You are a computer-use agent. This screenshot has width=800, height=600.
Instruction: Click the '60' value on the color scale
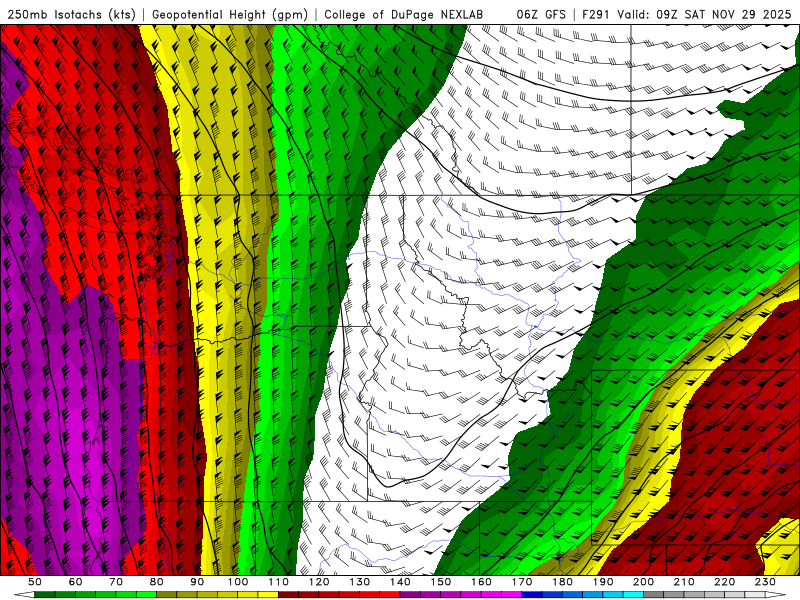pos(75,582)
